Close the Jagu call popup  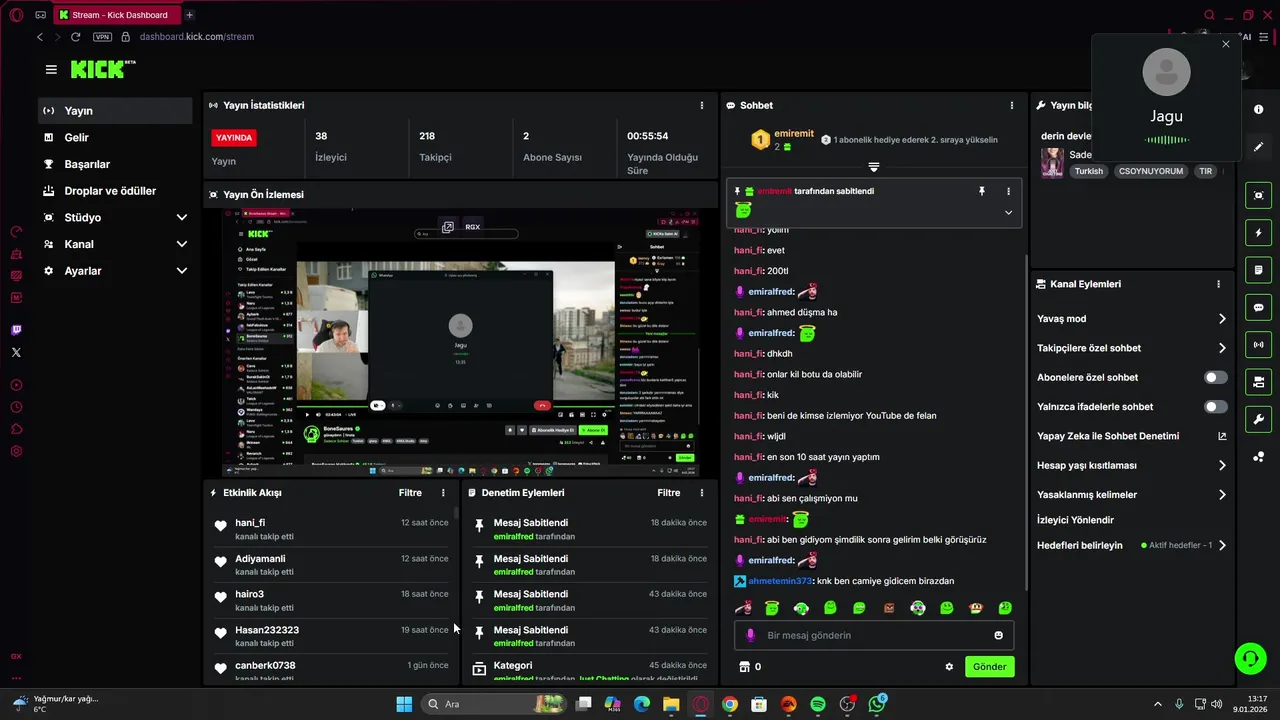(1226, 44)
